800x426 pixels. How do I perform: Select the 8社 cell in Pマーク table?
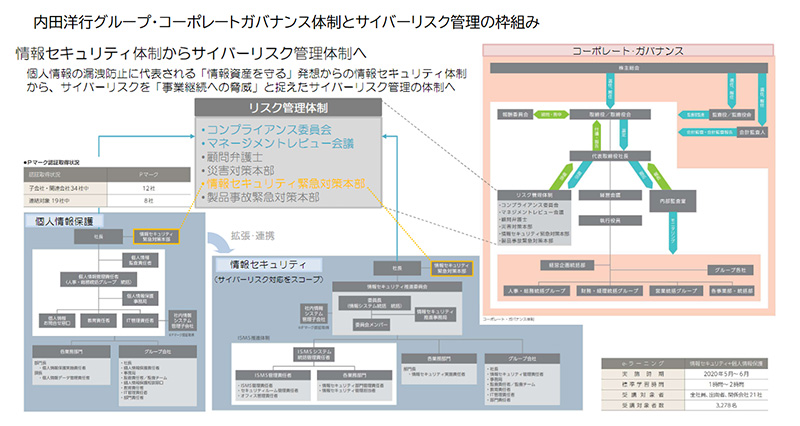coord(148,201)
